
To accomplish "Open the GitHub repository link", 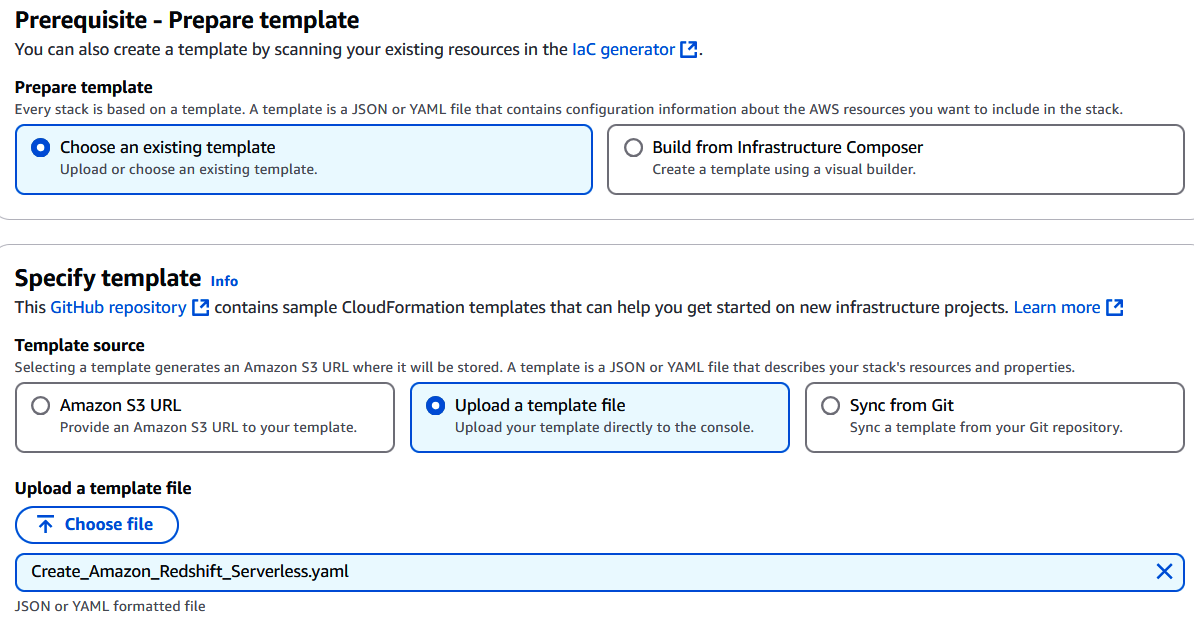I will point(120,307).
